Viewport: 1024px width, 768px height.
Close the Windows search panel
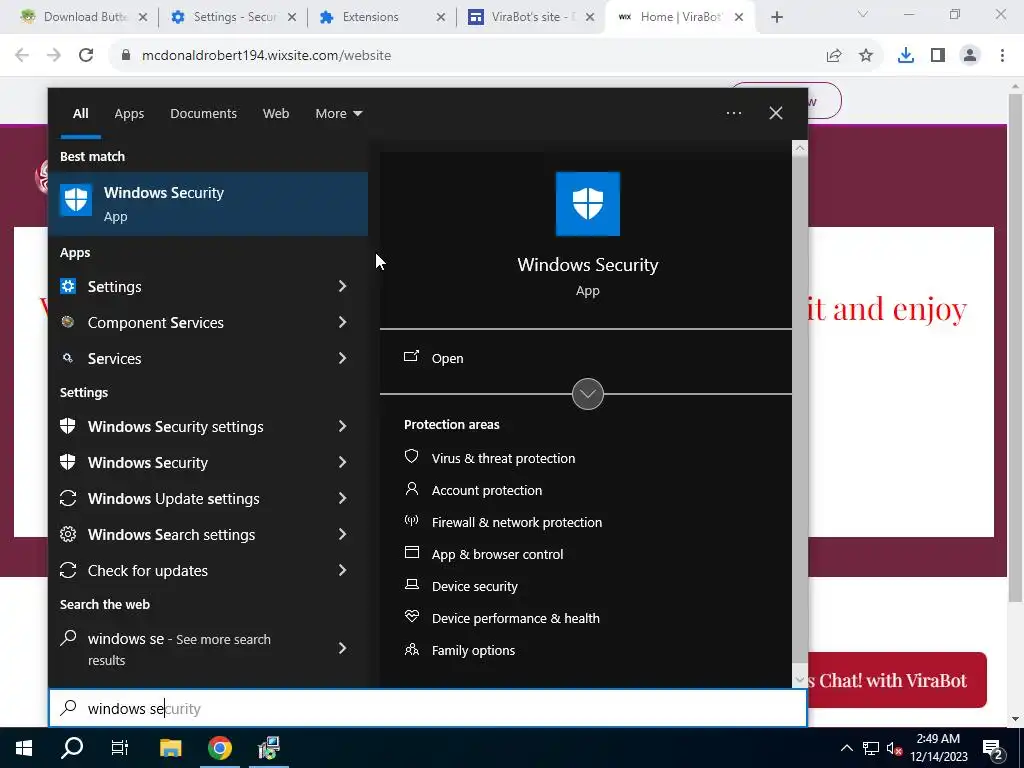(776, 113)
